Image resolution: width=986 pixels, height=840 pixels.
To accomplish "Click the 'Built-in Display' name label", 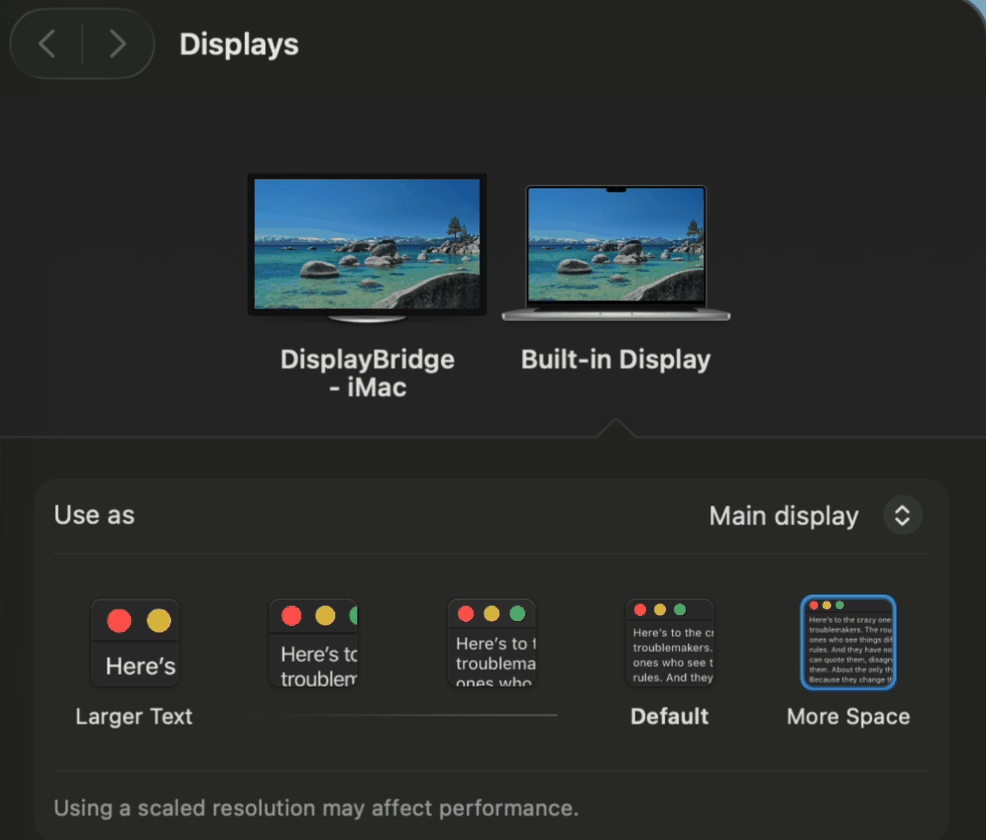I will (616, 360).
